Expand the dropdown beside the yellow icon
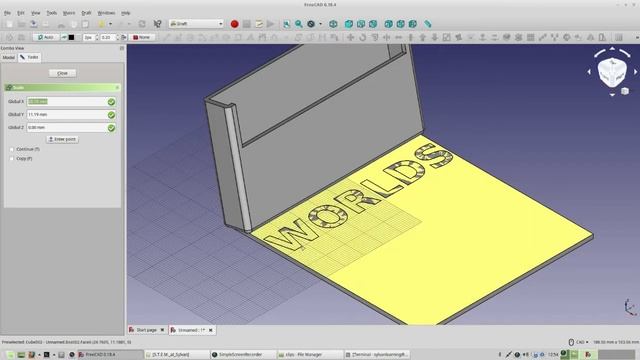 click(110, 24)
